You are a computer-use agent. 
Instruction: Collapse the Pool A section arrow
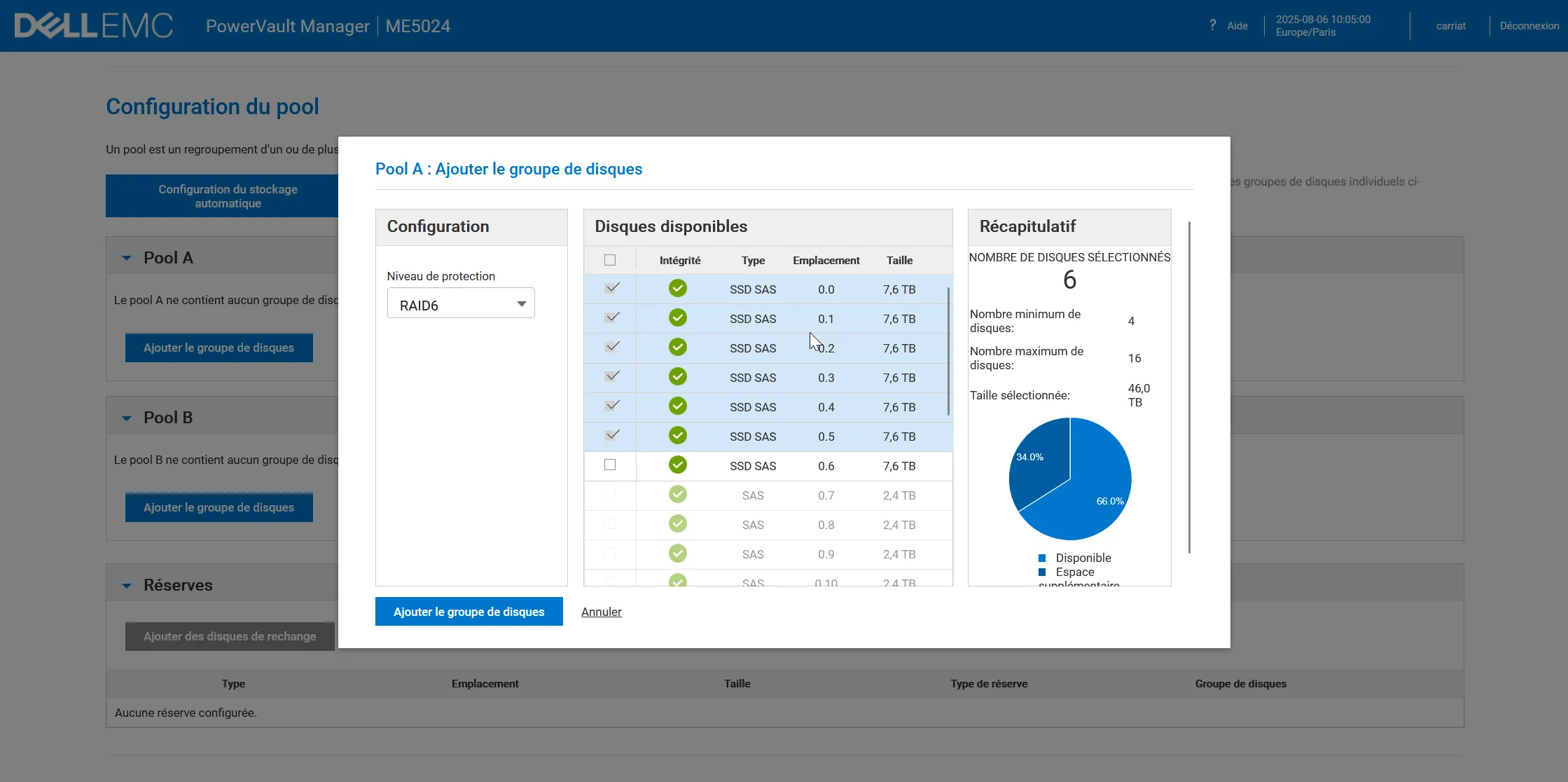127,258
